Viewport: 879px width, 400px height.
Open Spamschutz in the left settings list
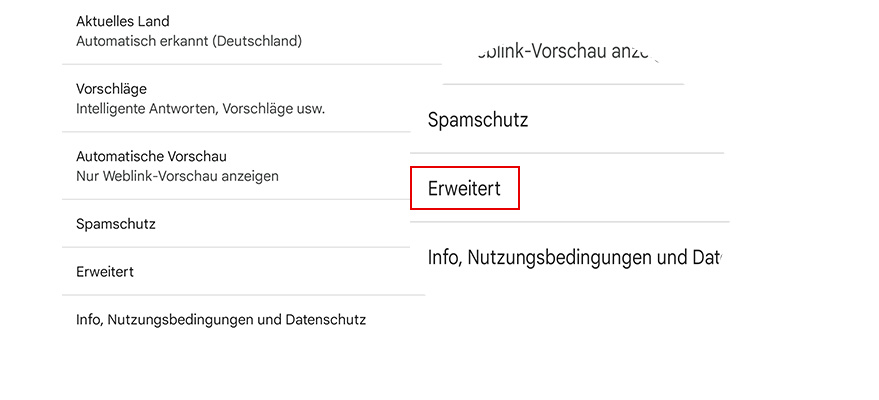116,224
